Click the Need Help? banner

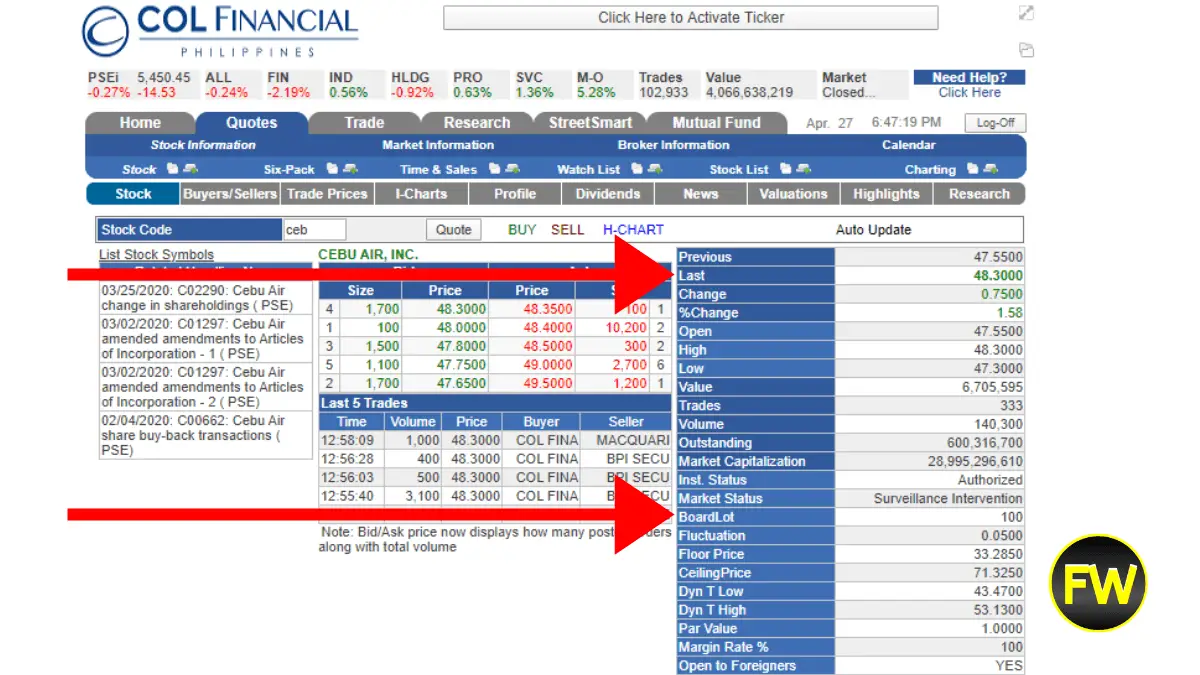pyautogui.click(x=969, y=77)
